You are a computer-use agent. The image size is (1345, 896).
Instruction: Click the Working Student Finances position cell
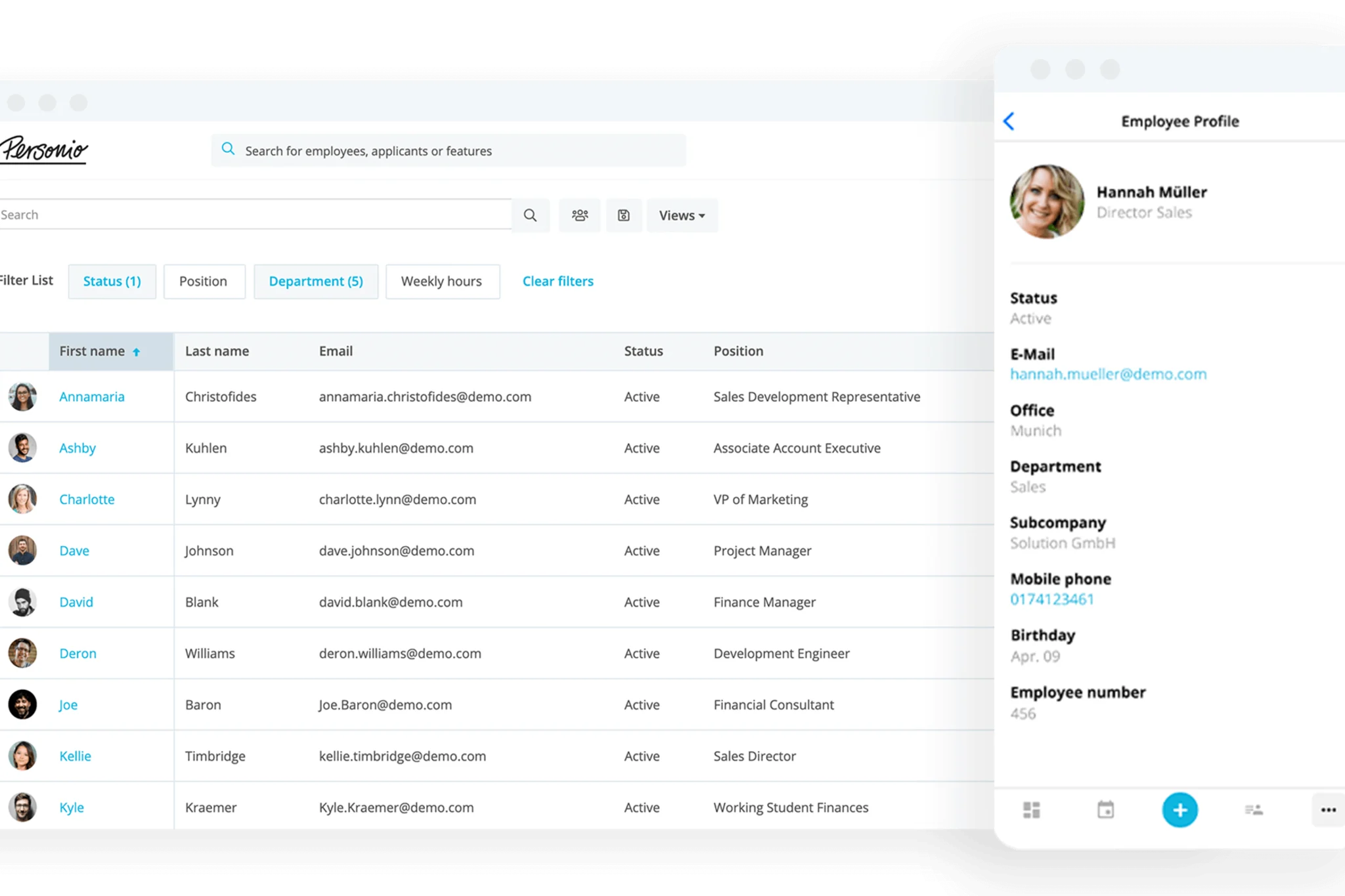[791, 807]
